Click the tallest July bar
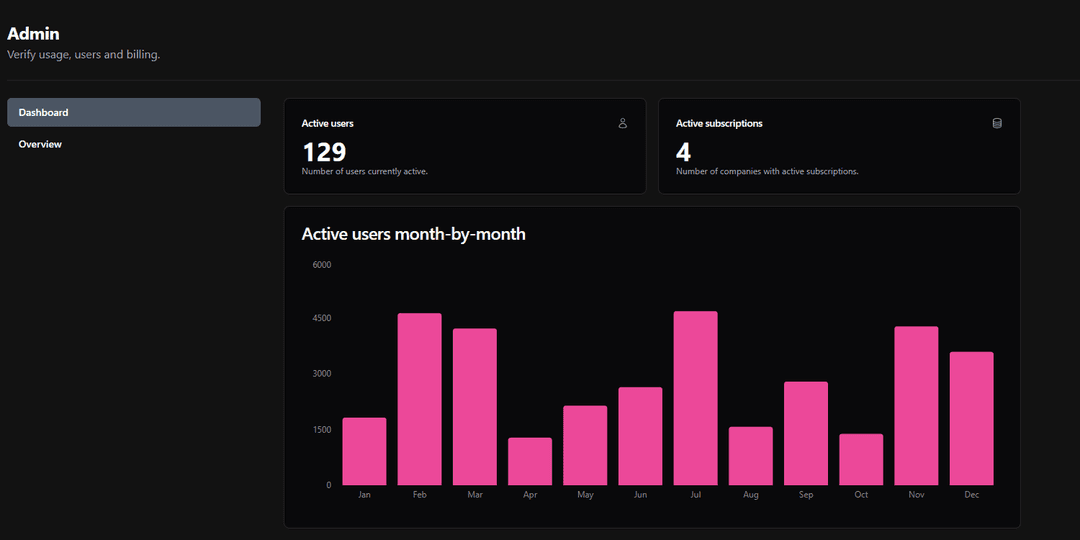Viewport: 1080px width, 540px height. (695, 398)
